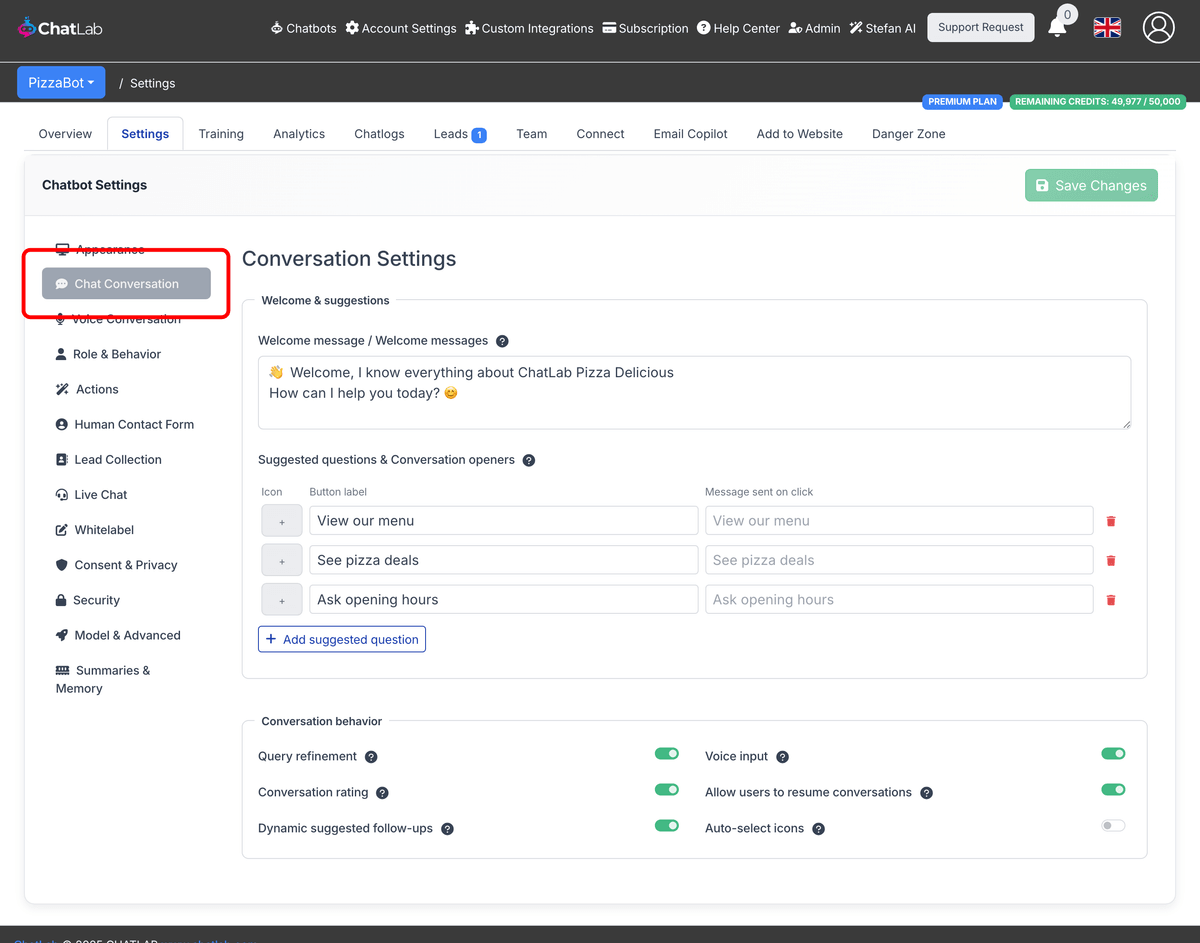Open the notifications bell icon
1200x943 pixels.
1057,27
